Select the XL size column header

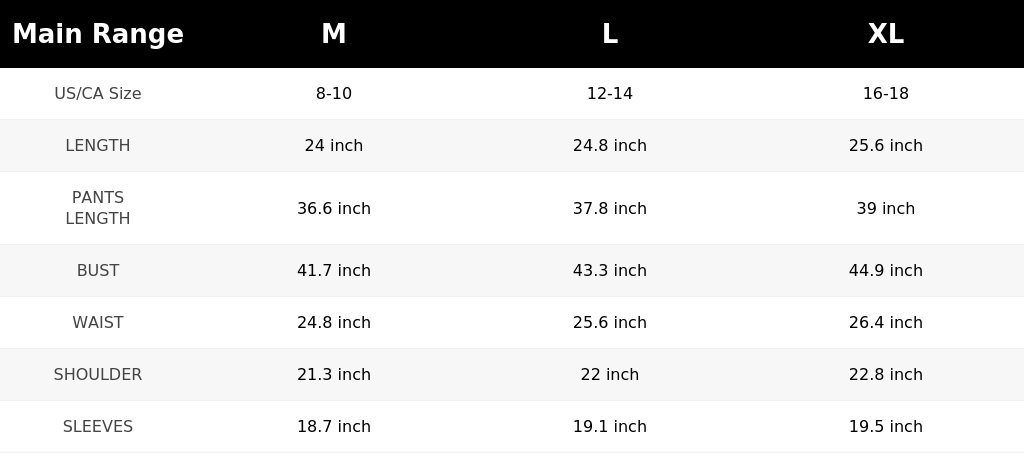coord(886,34)
